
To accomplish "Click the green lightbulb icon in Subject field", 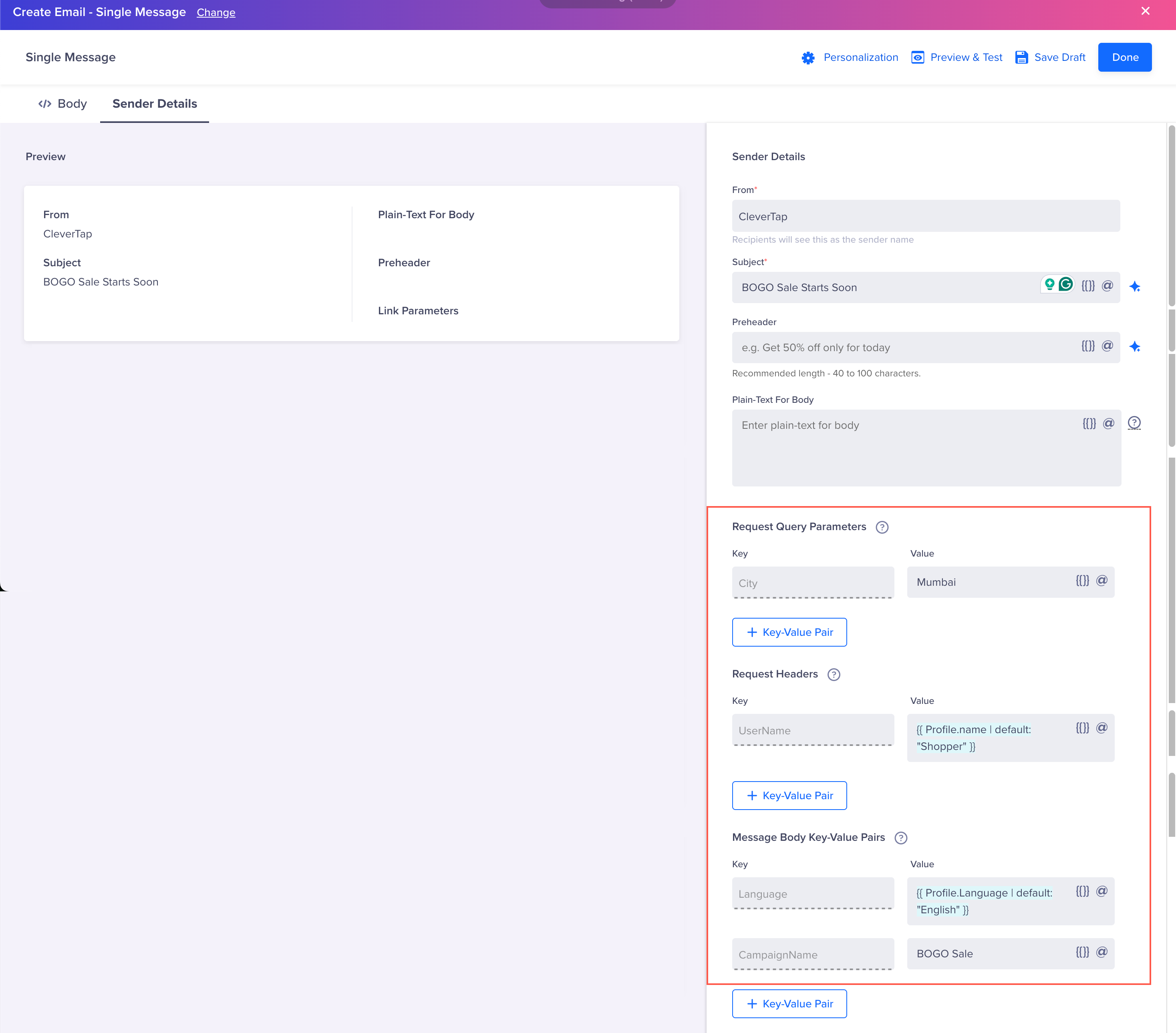I will 1049,284.
